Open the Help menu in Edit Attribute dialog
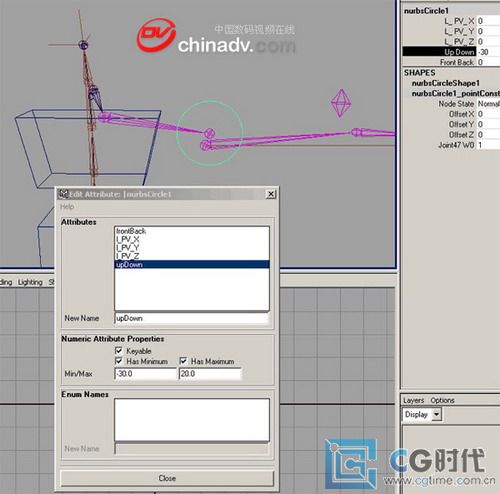This screenshot has height=494, width=500. 67,207
